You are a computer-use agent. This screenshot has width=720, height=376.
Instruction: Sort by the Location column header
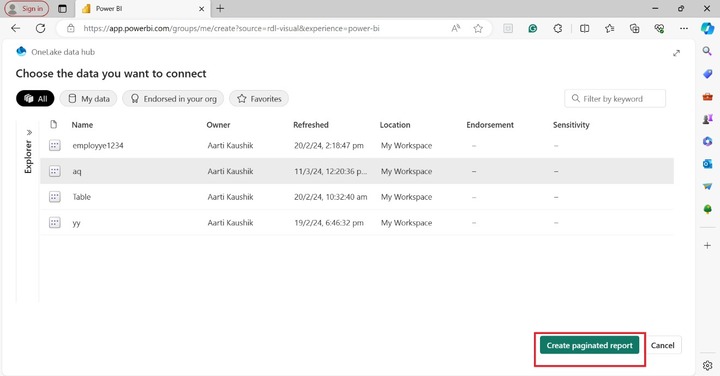click(x=395, y=125)
